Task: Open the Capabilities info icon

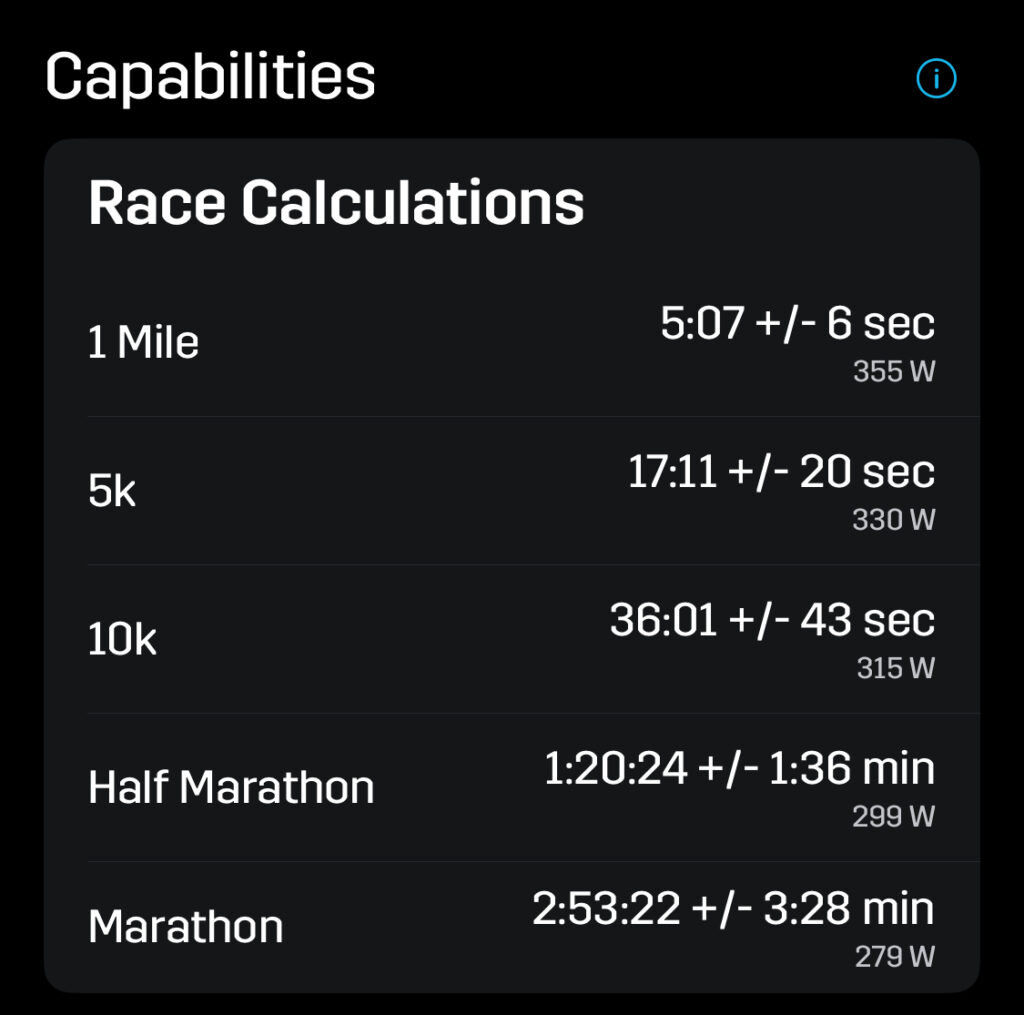Action: (x=936, y=78)
